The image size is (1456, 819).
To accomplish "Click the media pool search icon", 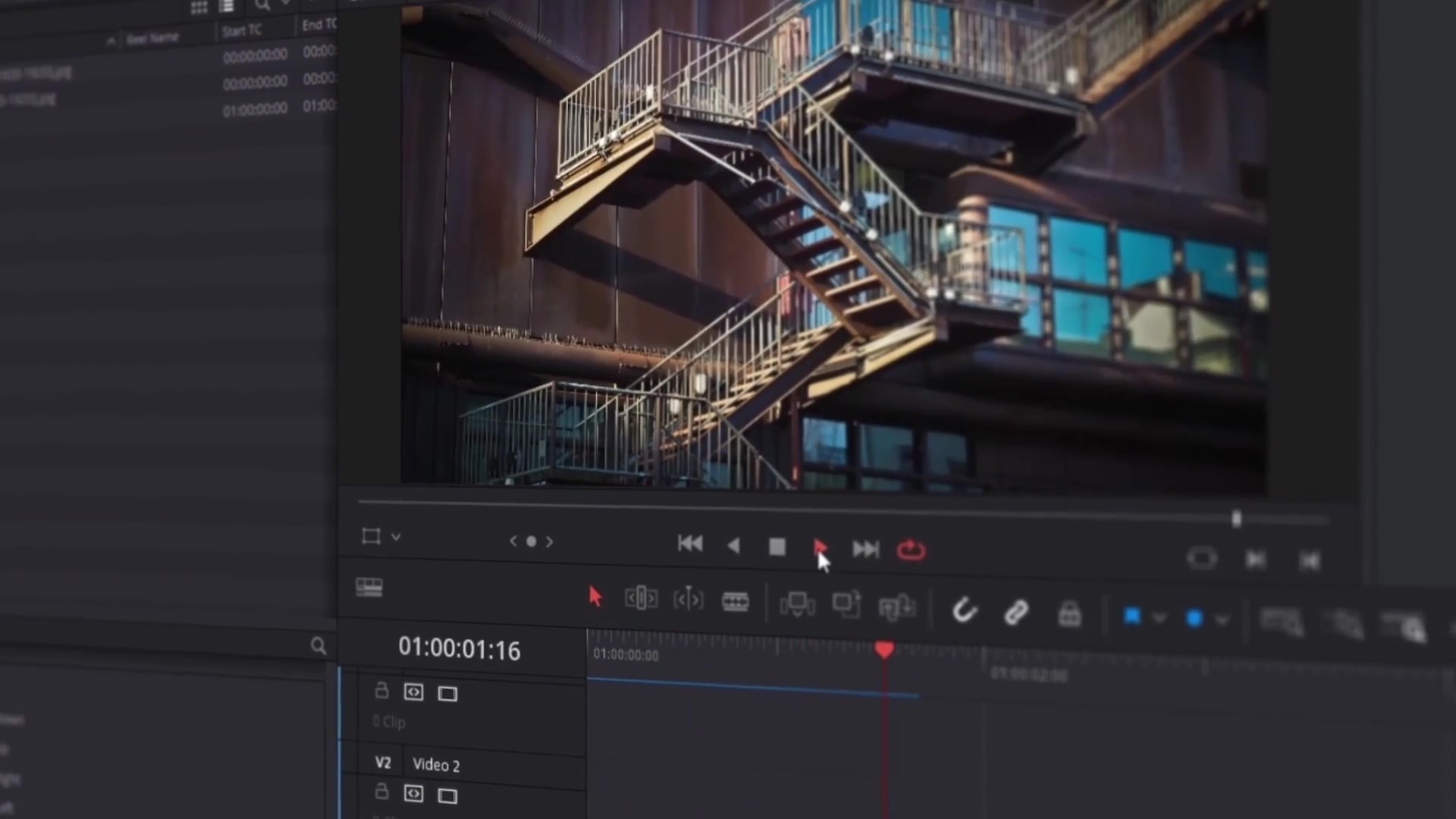I will point(262,5).
